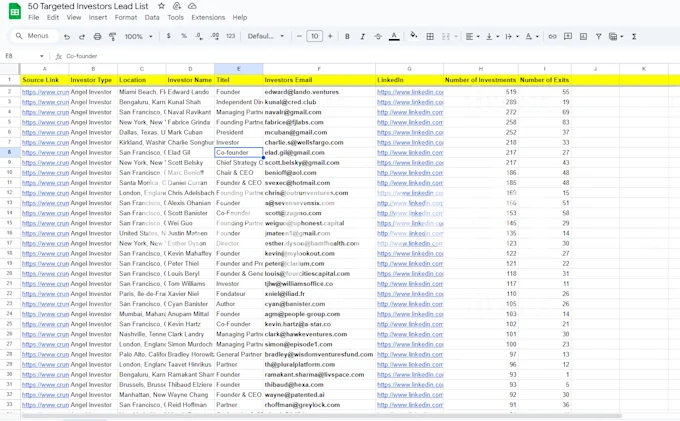Open the fill color picker

413,37
